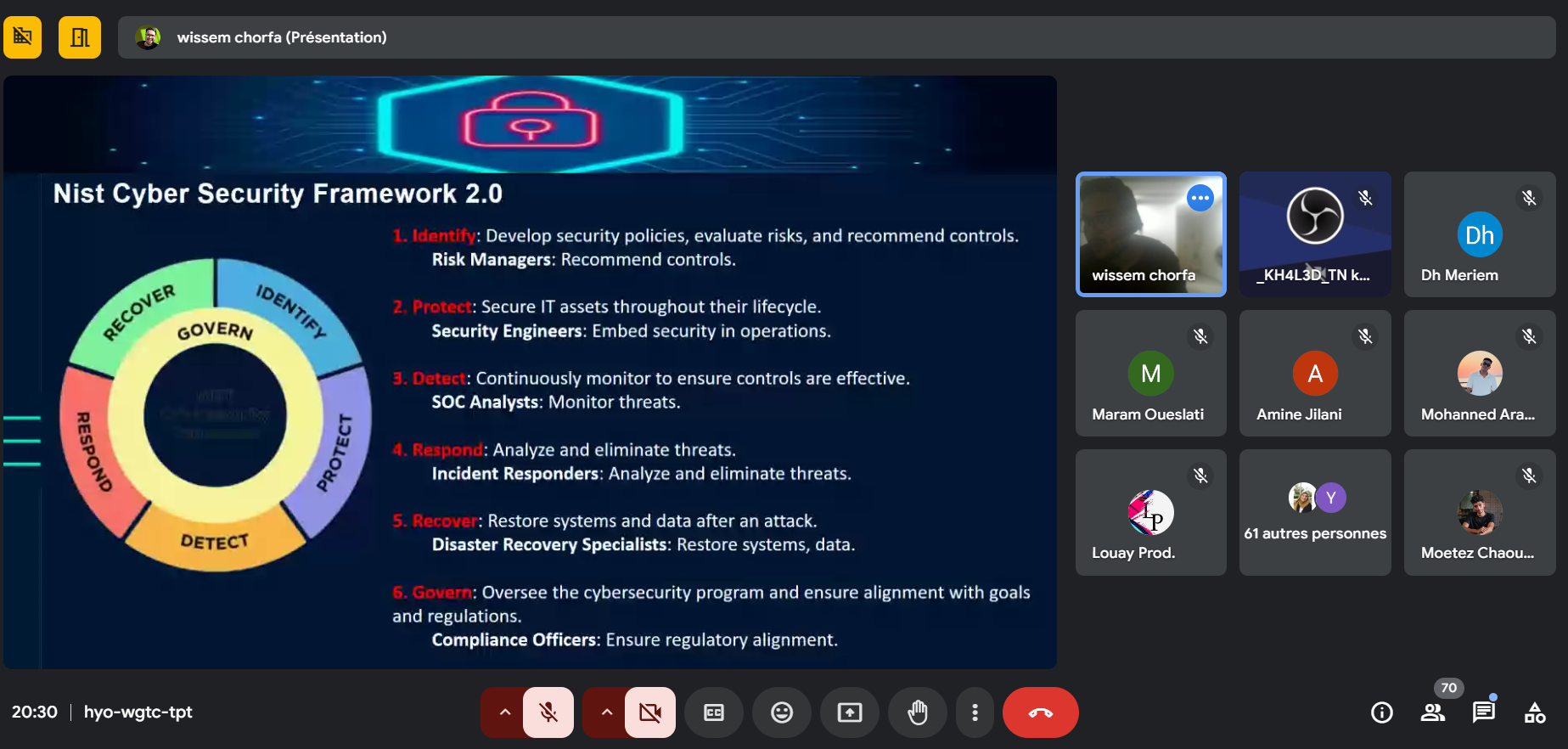1568x749 pixels.
Task: Open the emoji reactions picker
Action: pyautogui.click(x=782, y=712)
